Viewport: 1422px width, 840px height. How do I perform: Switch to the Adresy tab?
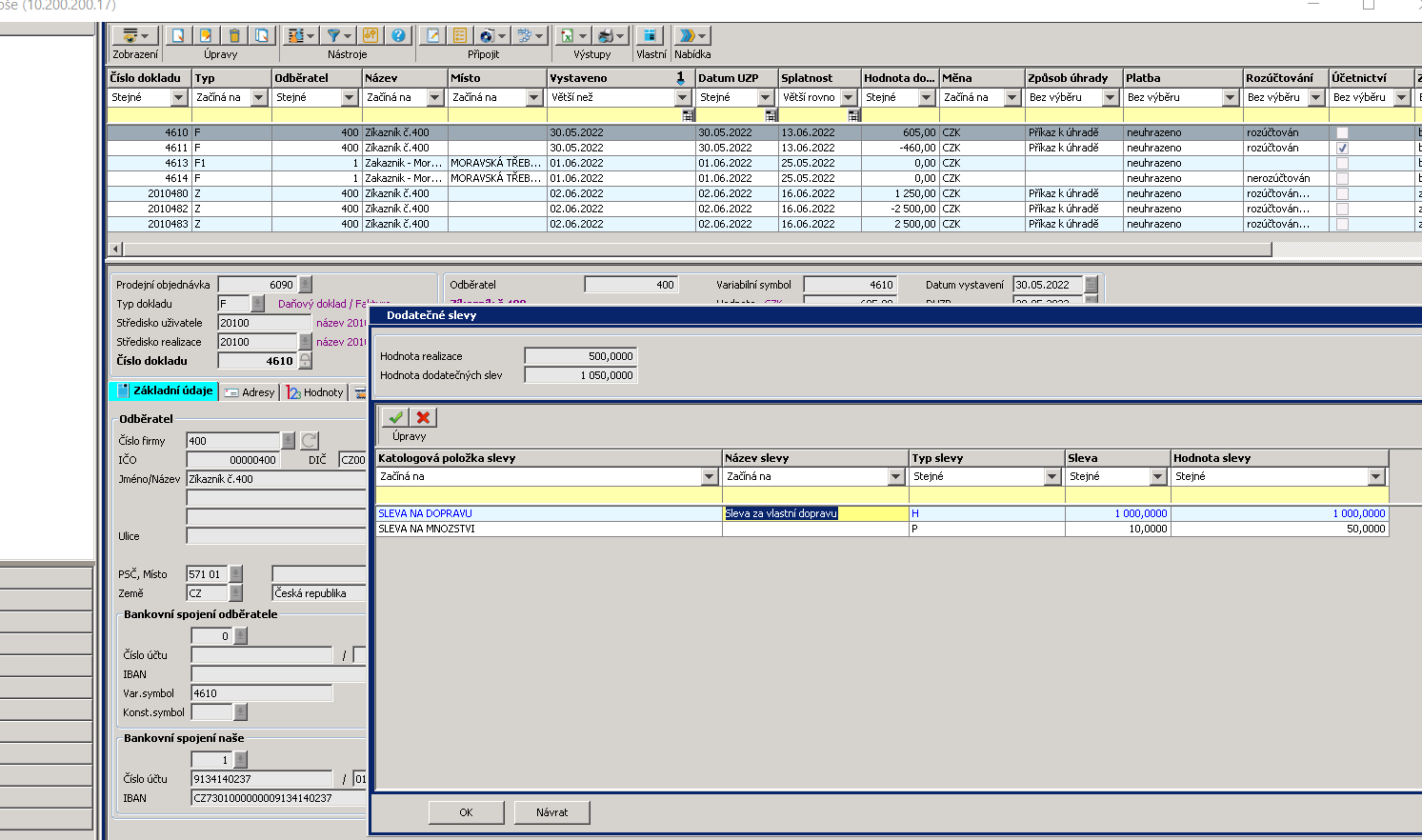coord(249,392)
